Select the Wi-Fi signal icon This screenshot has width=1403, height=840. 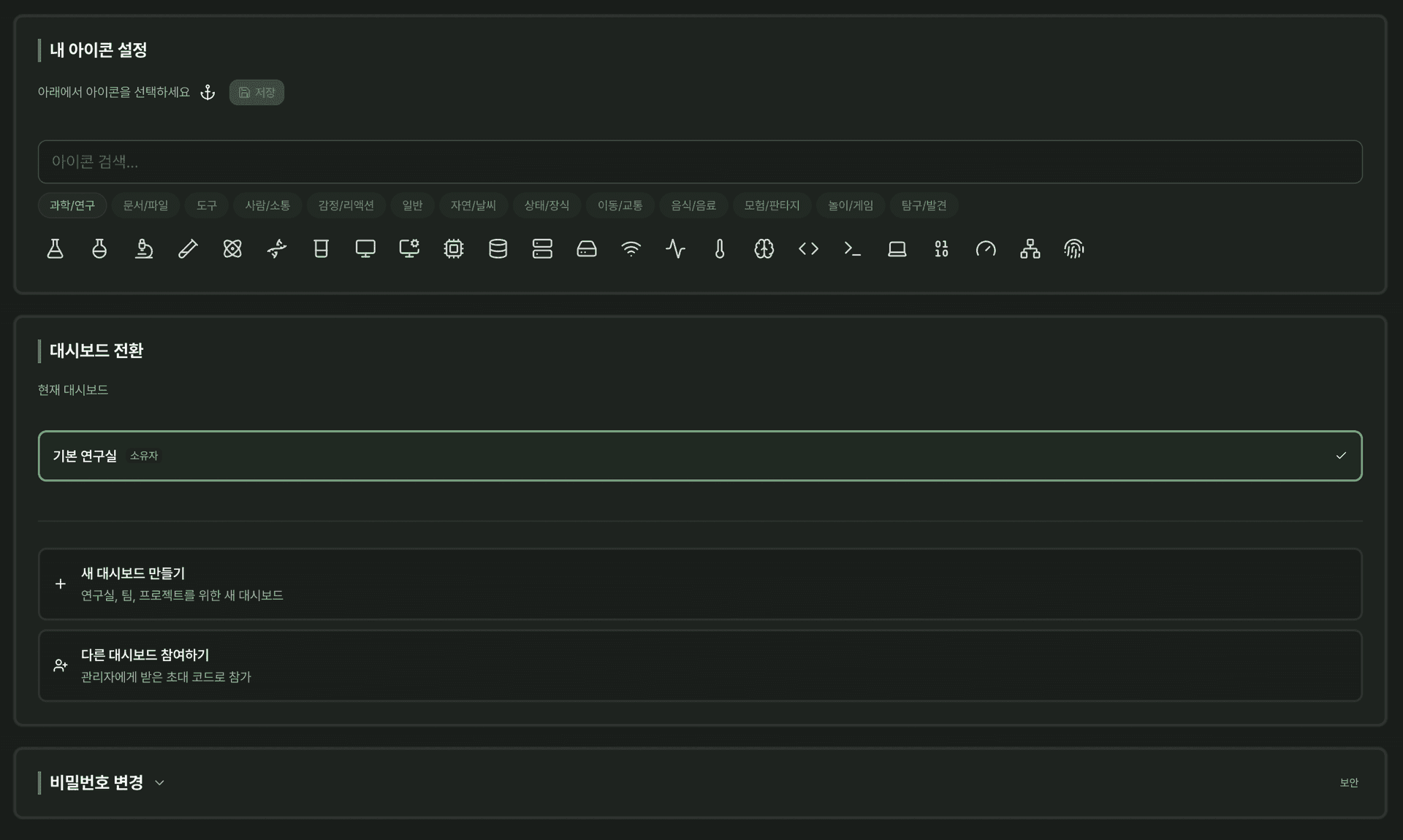[x=631, y=249]
